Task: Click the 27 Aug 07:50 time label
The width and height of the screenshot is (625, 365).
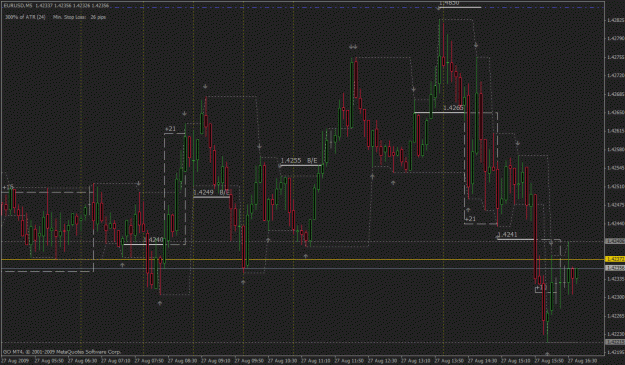Action: tap(149, 361)
